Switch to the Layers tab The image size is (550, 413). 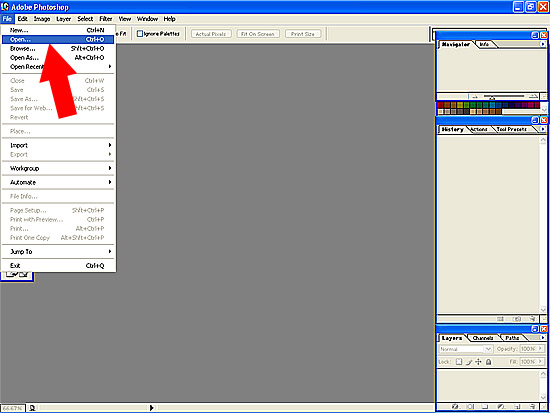pyautogui.click(x=452, y=338)
